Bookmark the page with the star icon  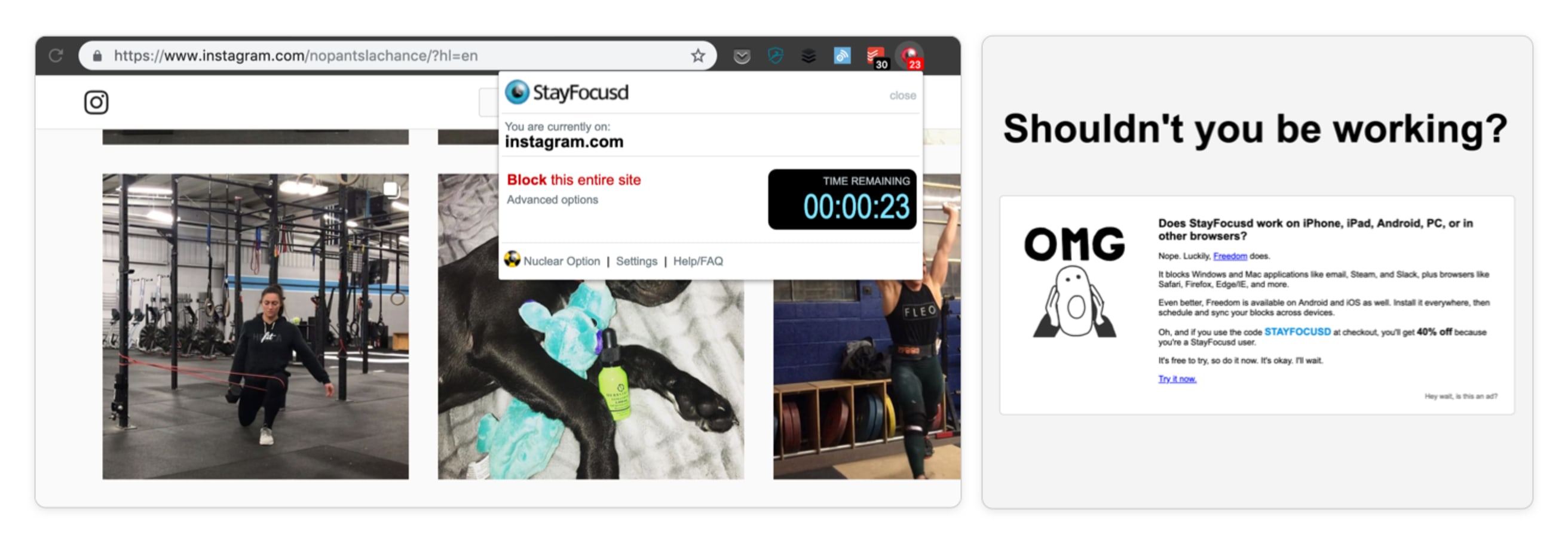pos(697,56)
